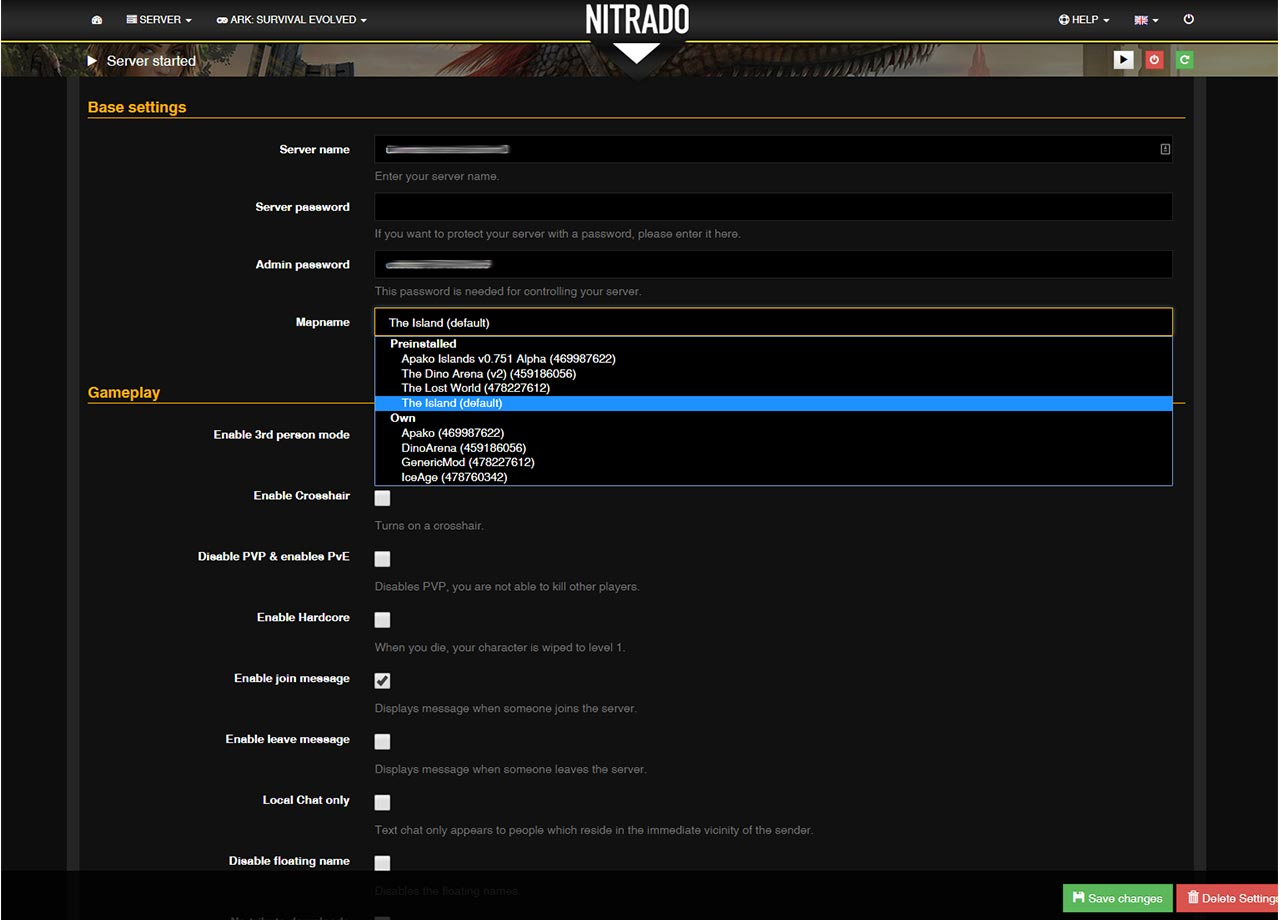Enable the Crosshair checkbox
The image size is (1281, 920).
[382, 498]
